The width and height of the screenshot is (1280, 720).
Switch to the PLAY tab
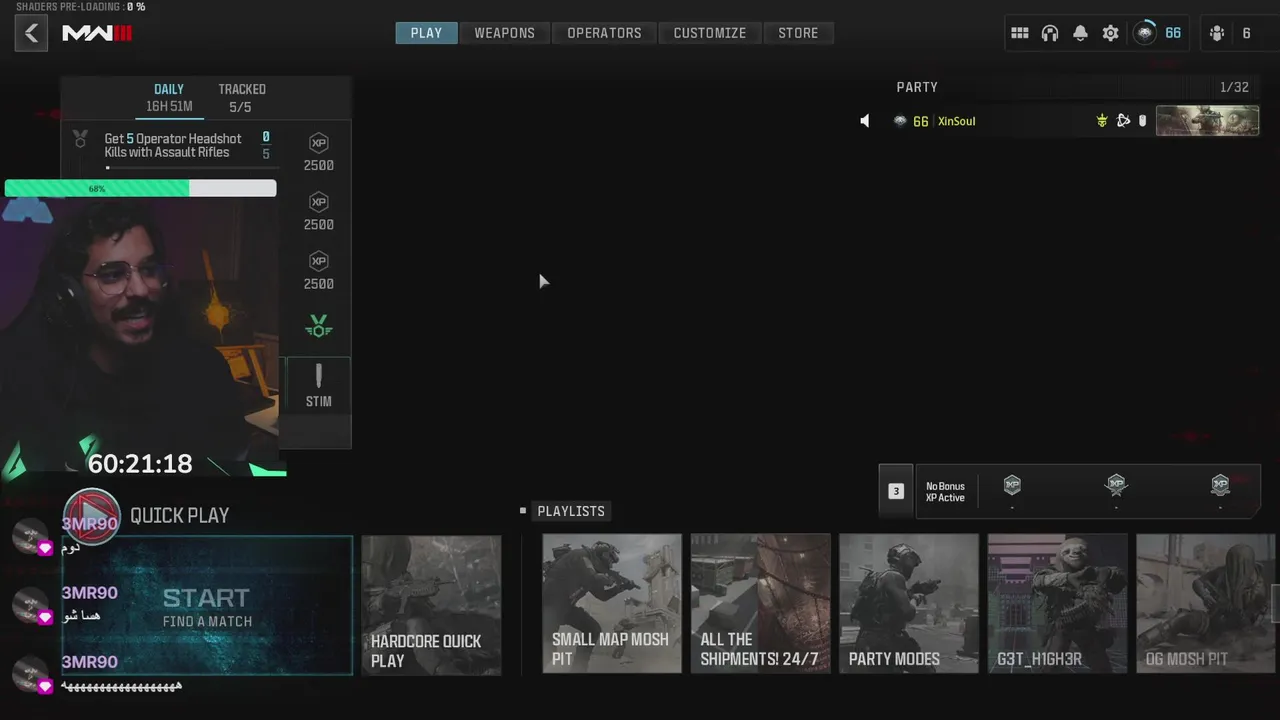pyautogui.click(x=426, y=33)
